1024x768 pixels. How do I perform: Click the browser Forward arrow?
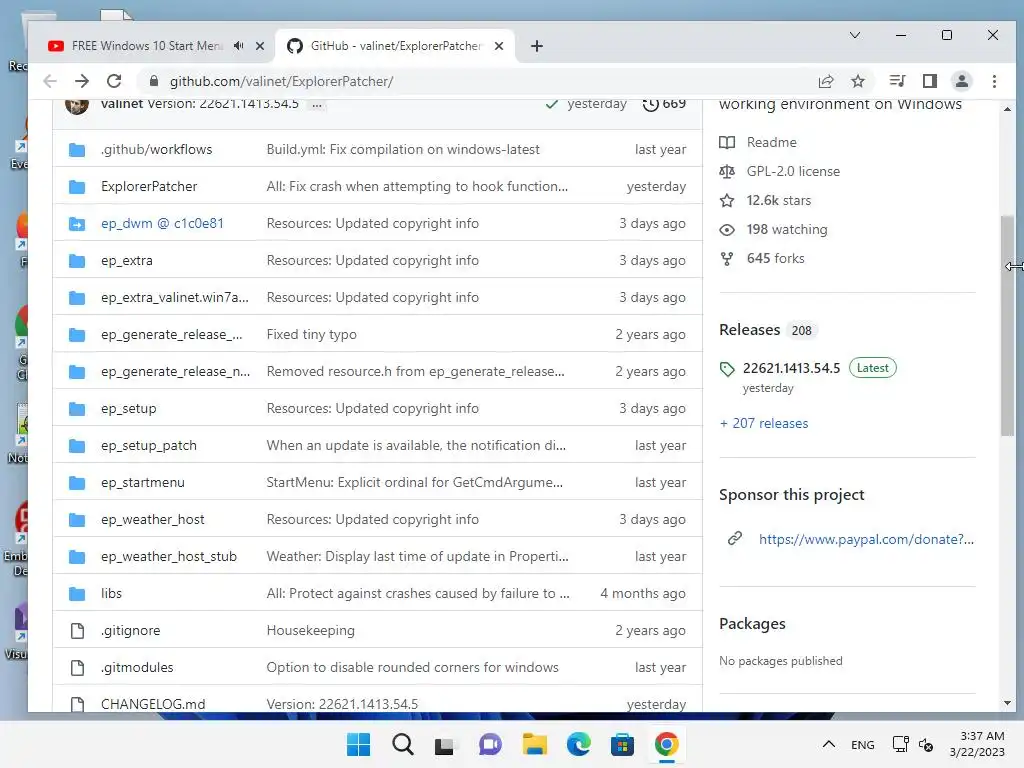(82, 81)
